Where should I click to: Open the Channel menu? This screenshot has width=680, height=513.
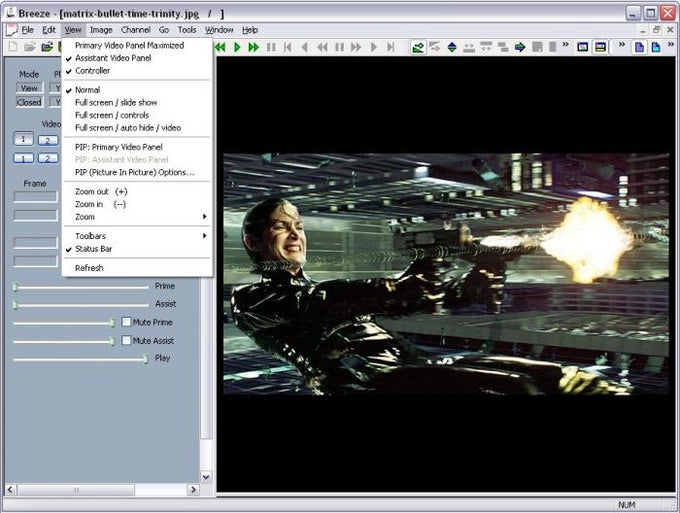[x=136, y=30]
